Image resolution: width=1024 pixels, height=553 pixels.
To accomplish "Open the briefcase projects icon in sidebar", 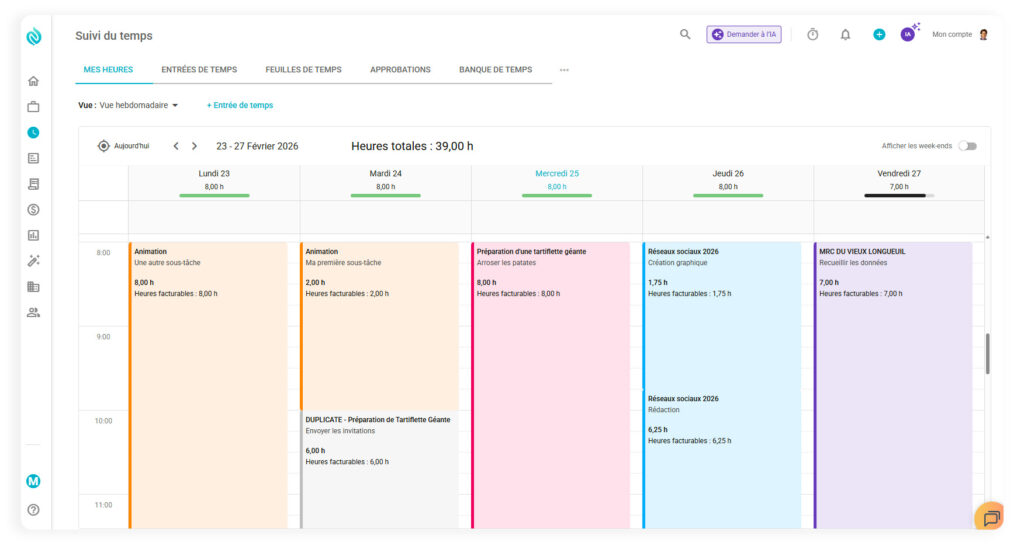I will tap(33, 107).
